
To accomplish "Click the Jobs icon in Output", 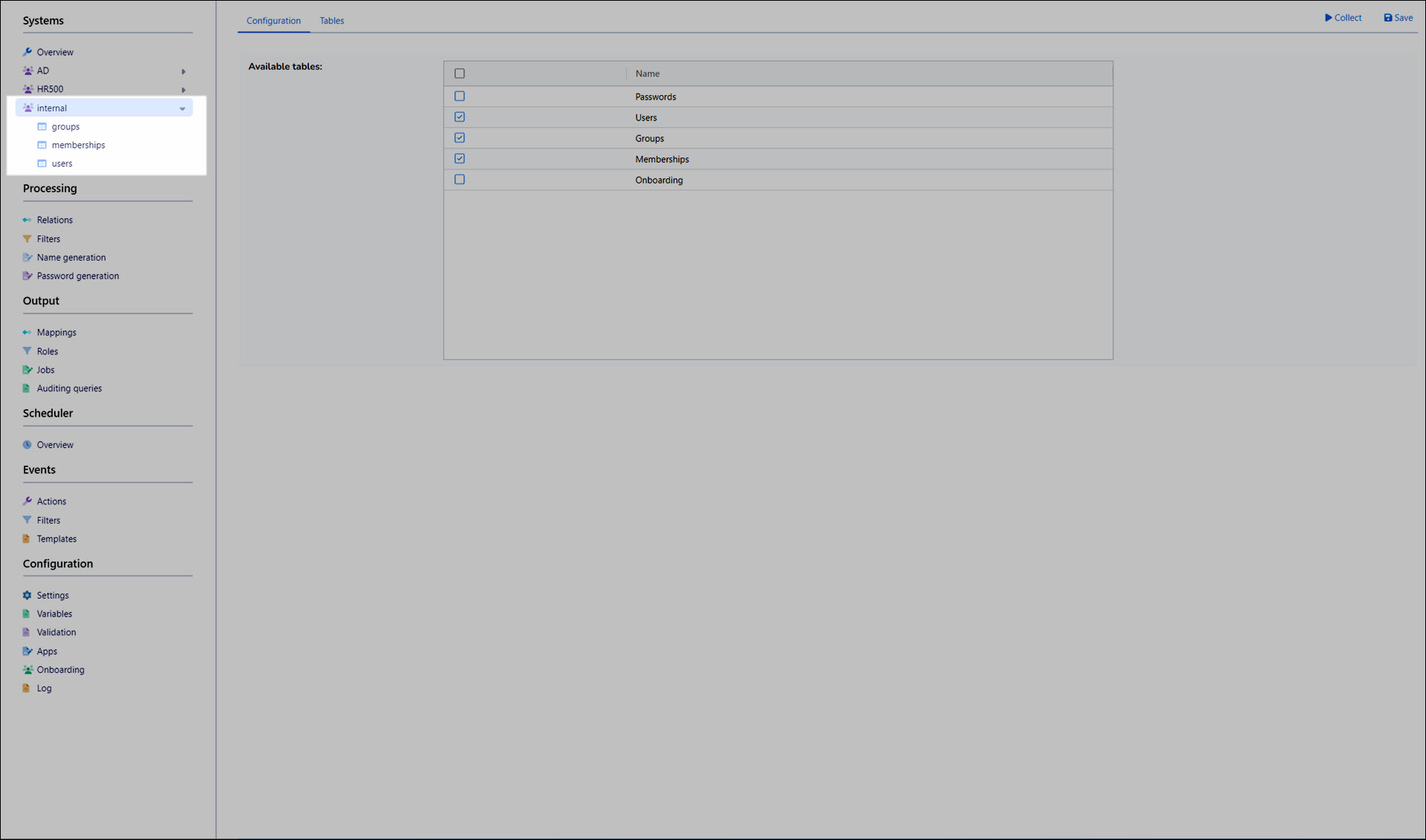I will pos(27,370).
